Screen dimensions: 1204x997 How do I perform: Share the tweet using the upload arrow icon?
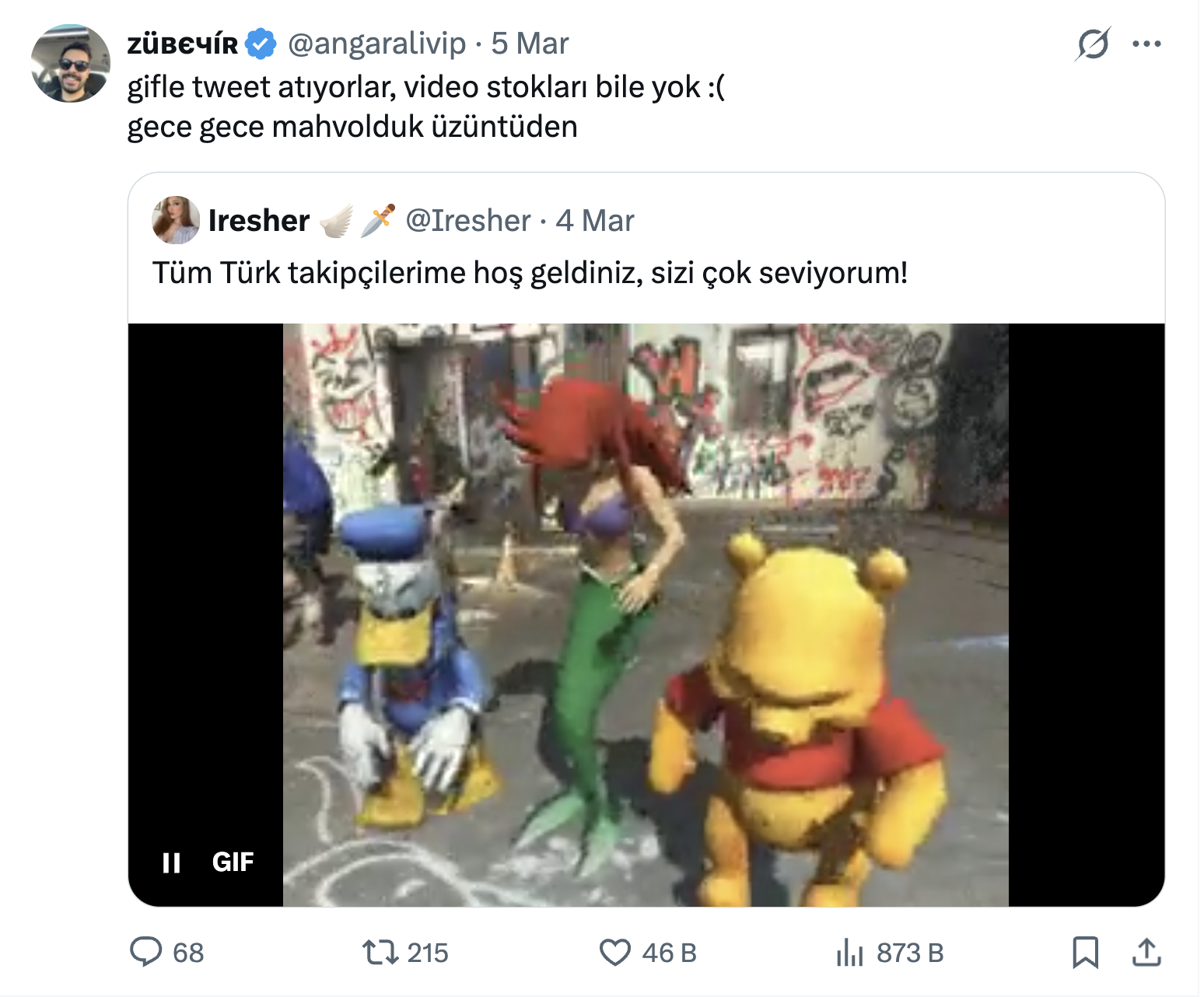click(x=1146, y=952)
